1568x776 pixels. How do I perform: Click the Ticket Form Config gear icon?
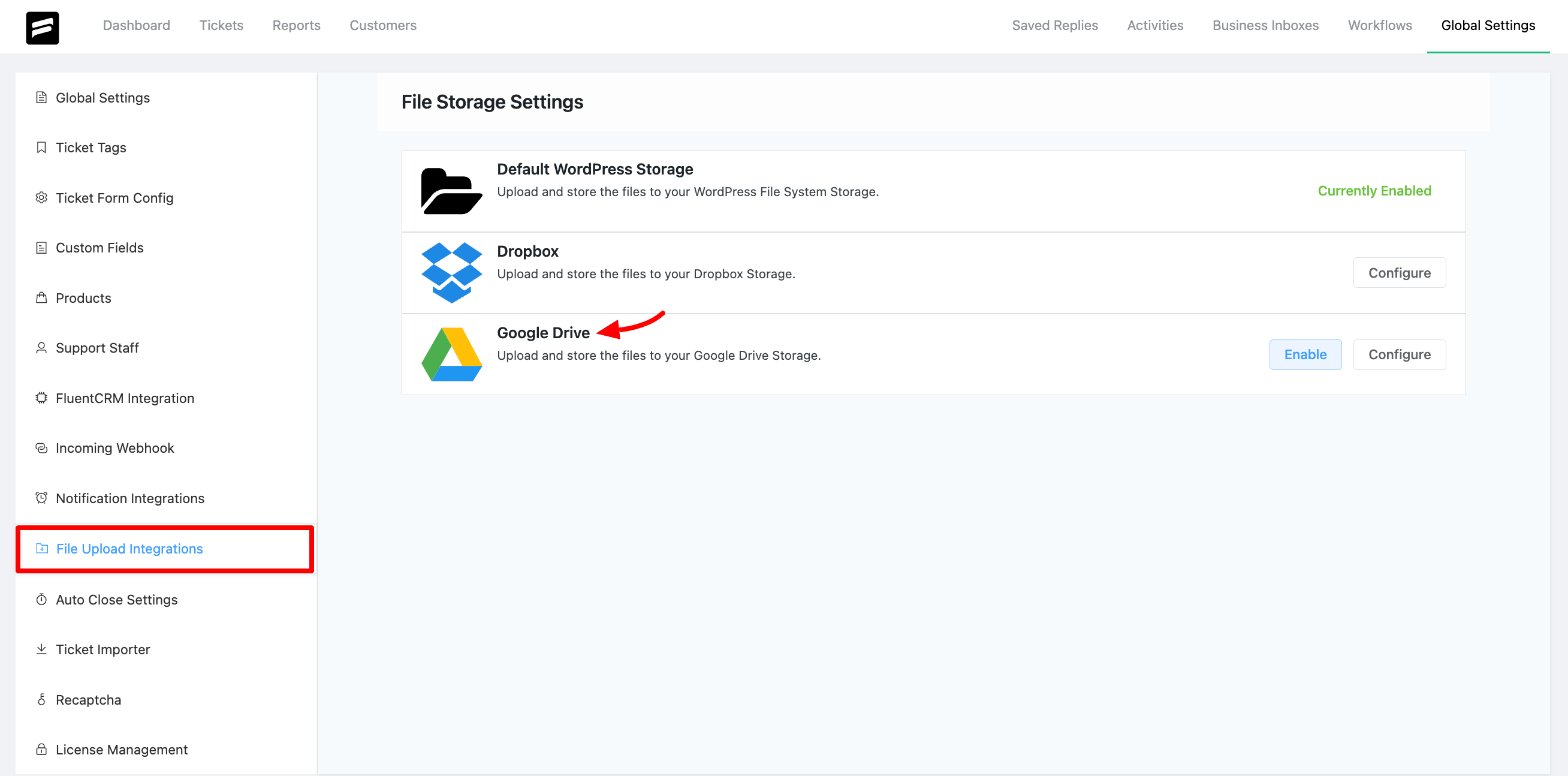click(42, 197)
